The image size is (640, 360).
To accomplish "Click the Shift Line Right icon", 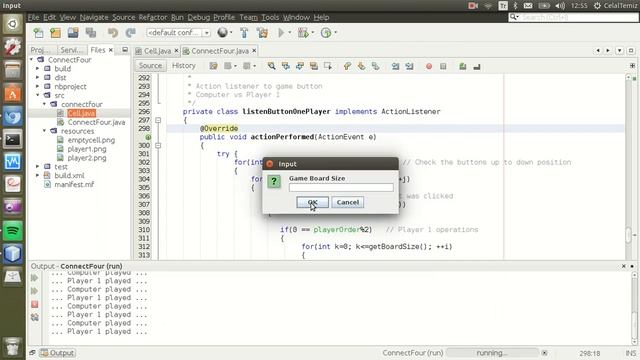I will point(409,66).
